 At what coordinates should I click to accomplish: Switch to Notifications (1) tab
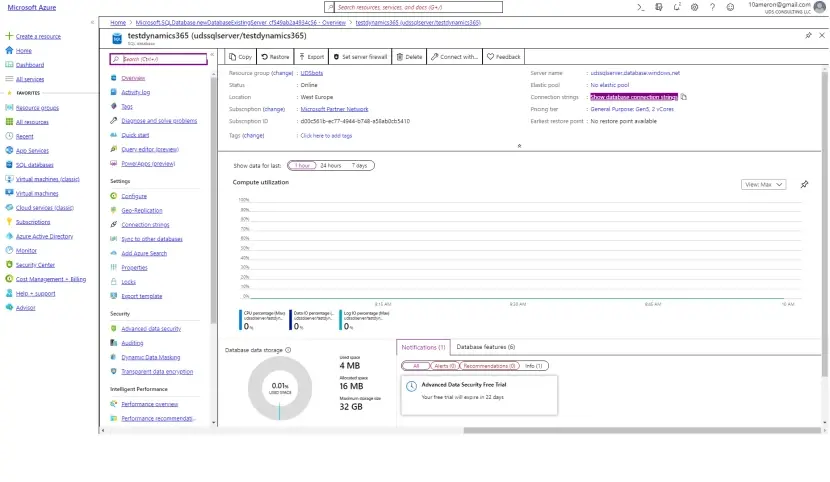[x=423, y=347]
